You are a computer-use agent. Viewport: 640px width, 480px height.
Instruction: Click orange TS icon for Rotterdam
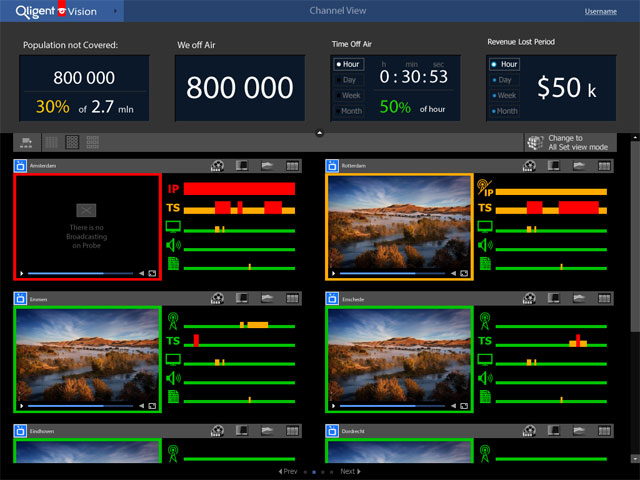click(x=485, y=208)
